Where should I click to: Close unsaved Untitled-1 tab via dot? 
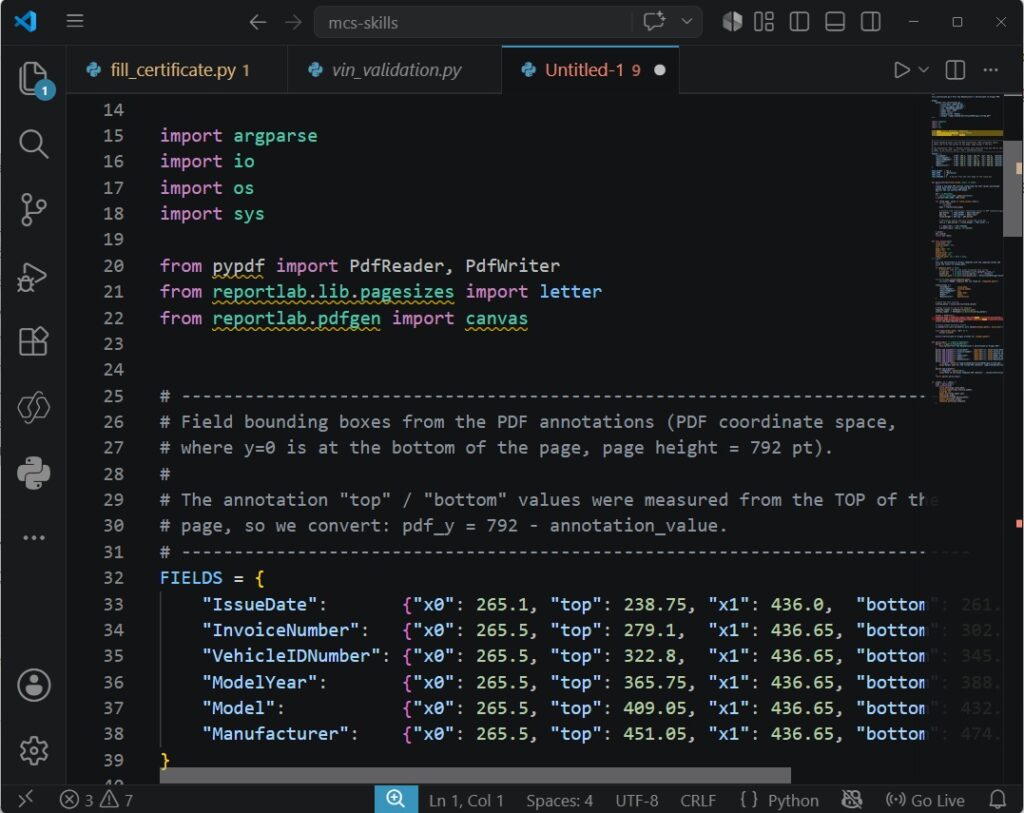(660, 70)
